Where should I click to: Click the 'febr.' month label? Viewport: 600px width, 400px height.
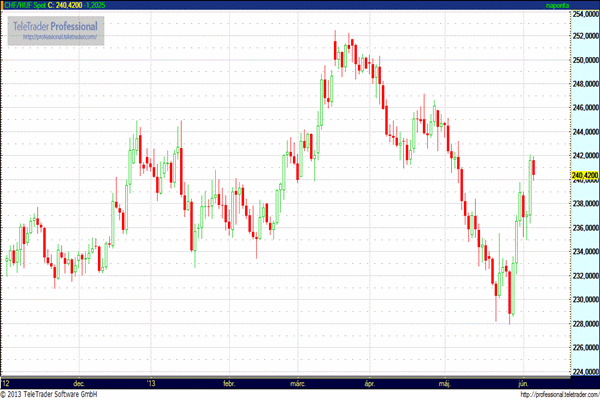[229, 383]
